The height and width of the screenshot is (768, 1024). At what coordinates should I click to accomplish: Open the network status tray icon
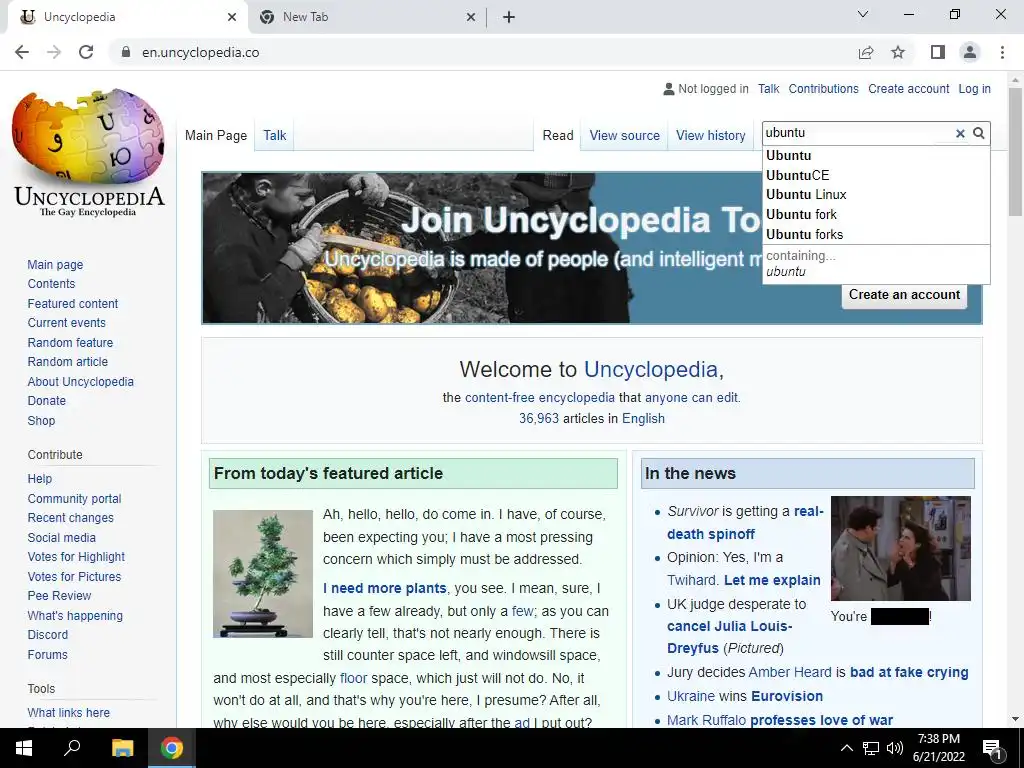click(x=871, y=748)
